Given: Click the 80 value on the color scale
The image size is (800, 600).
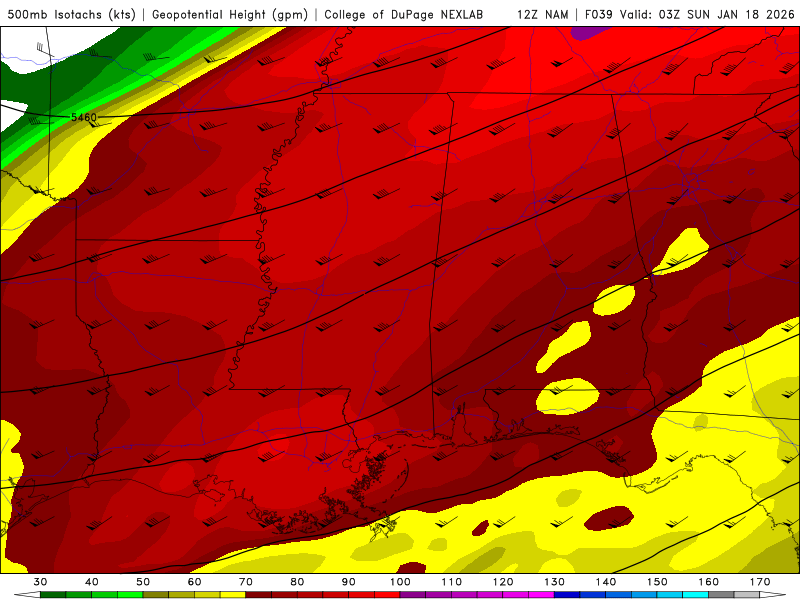Looking at the screenshot, I should tap(297, 582).
